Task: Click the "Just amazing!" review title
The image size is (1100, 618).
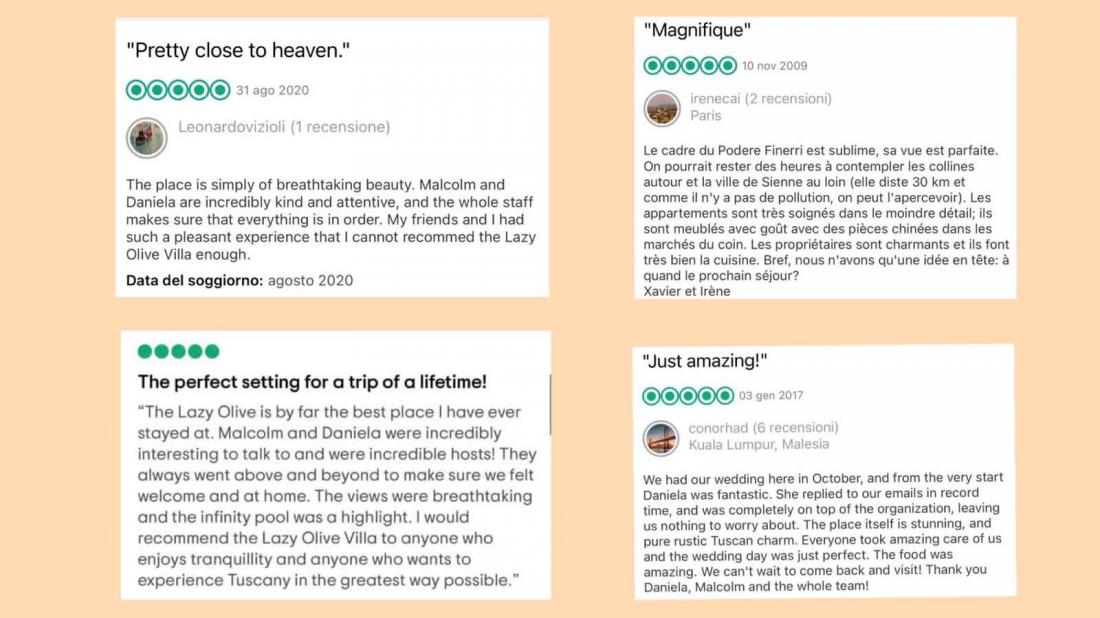Action: pyautogui.click(x=705, y=361)
